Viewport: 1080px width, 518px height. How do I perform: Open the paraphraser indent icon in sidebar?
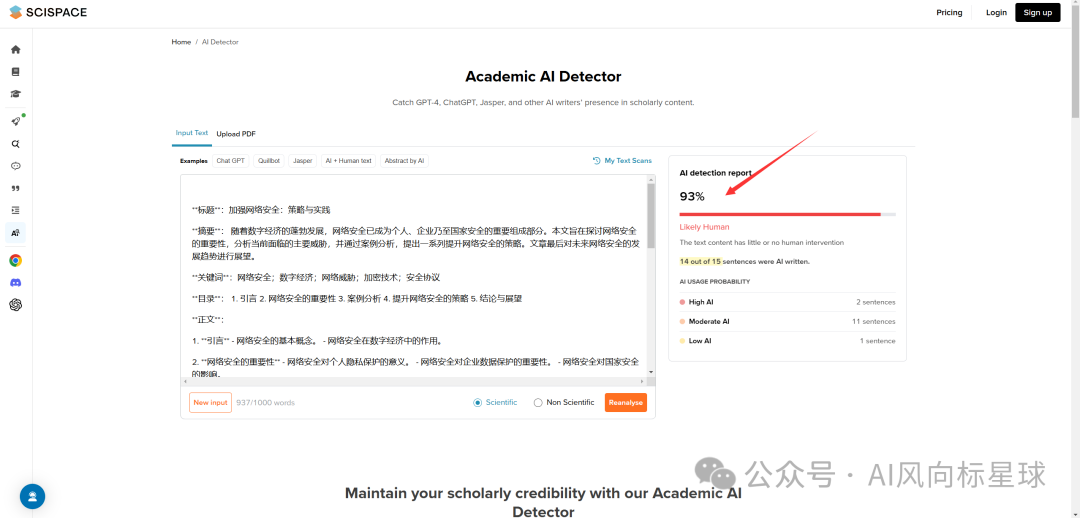pyautogui.click(x=15, y=210)
